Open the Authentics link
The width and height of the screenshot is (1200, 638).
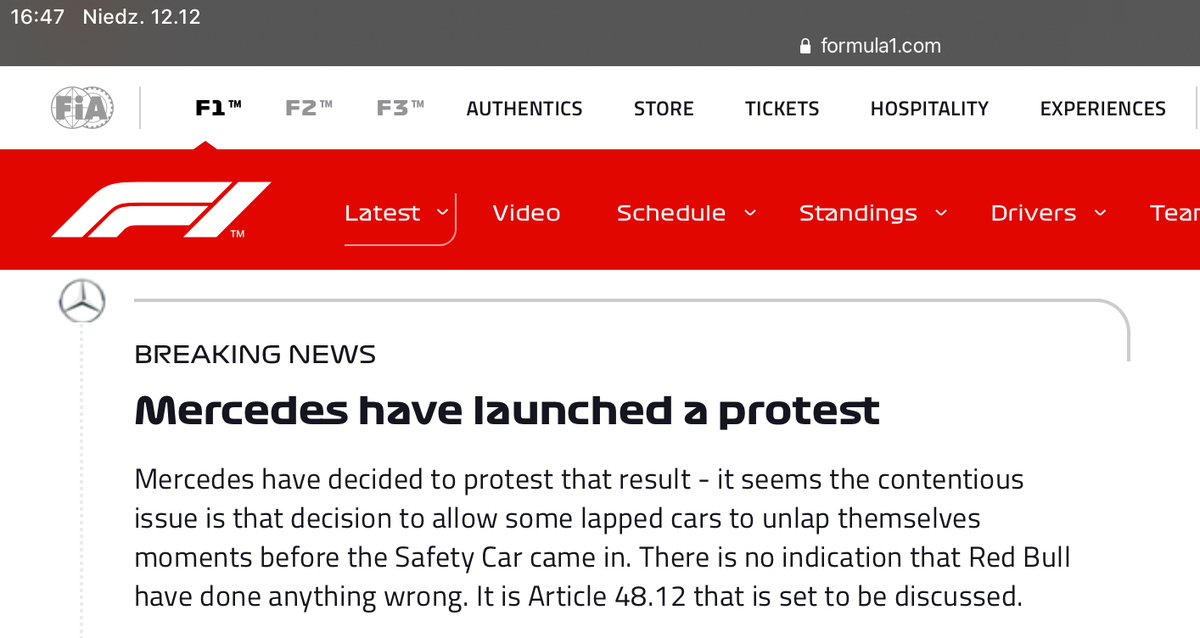point(524,108)
